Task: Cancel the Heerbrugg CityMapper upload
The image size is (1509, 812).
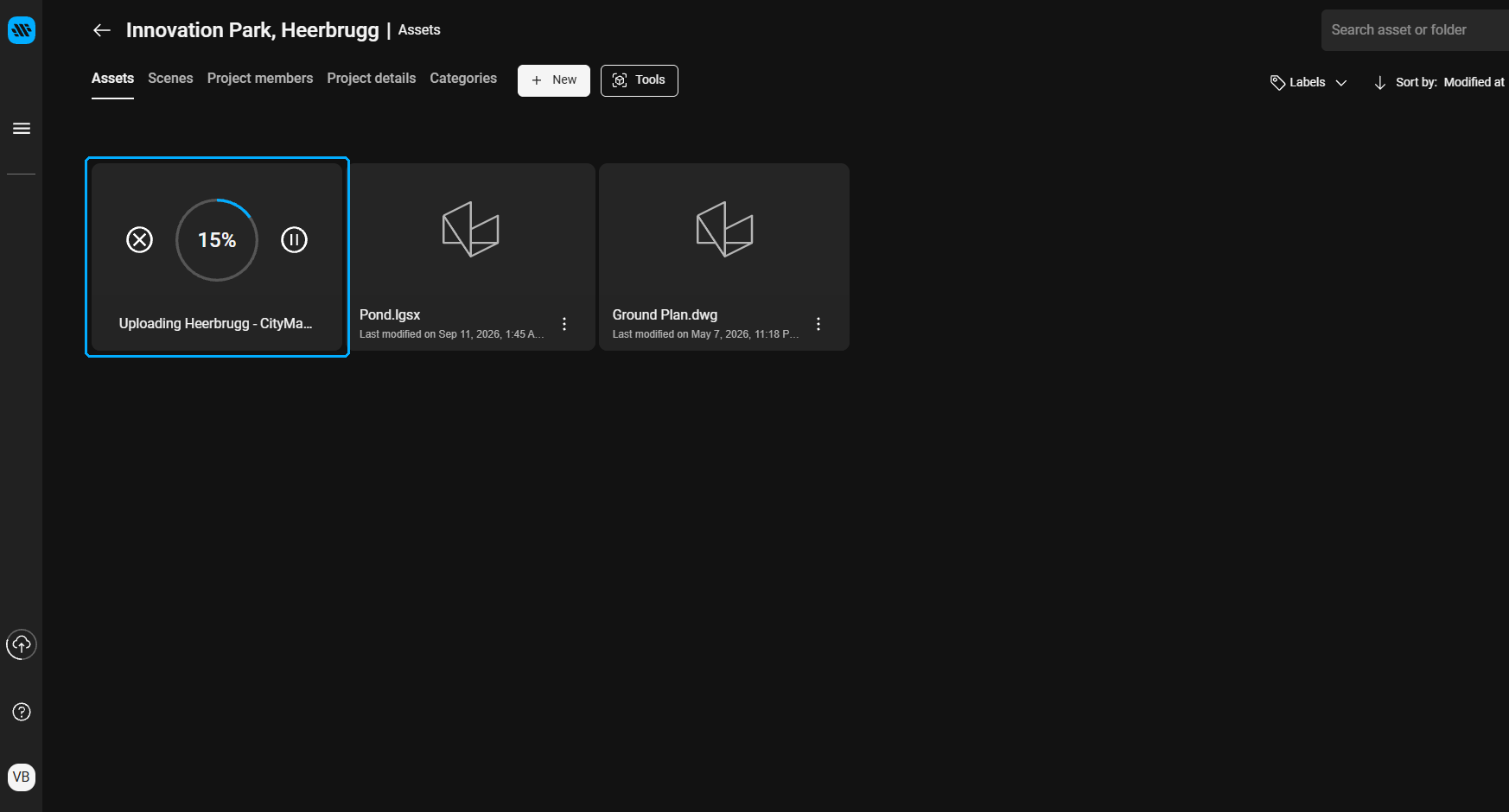Action: 139,239
